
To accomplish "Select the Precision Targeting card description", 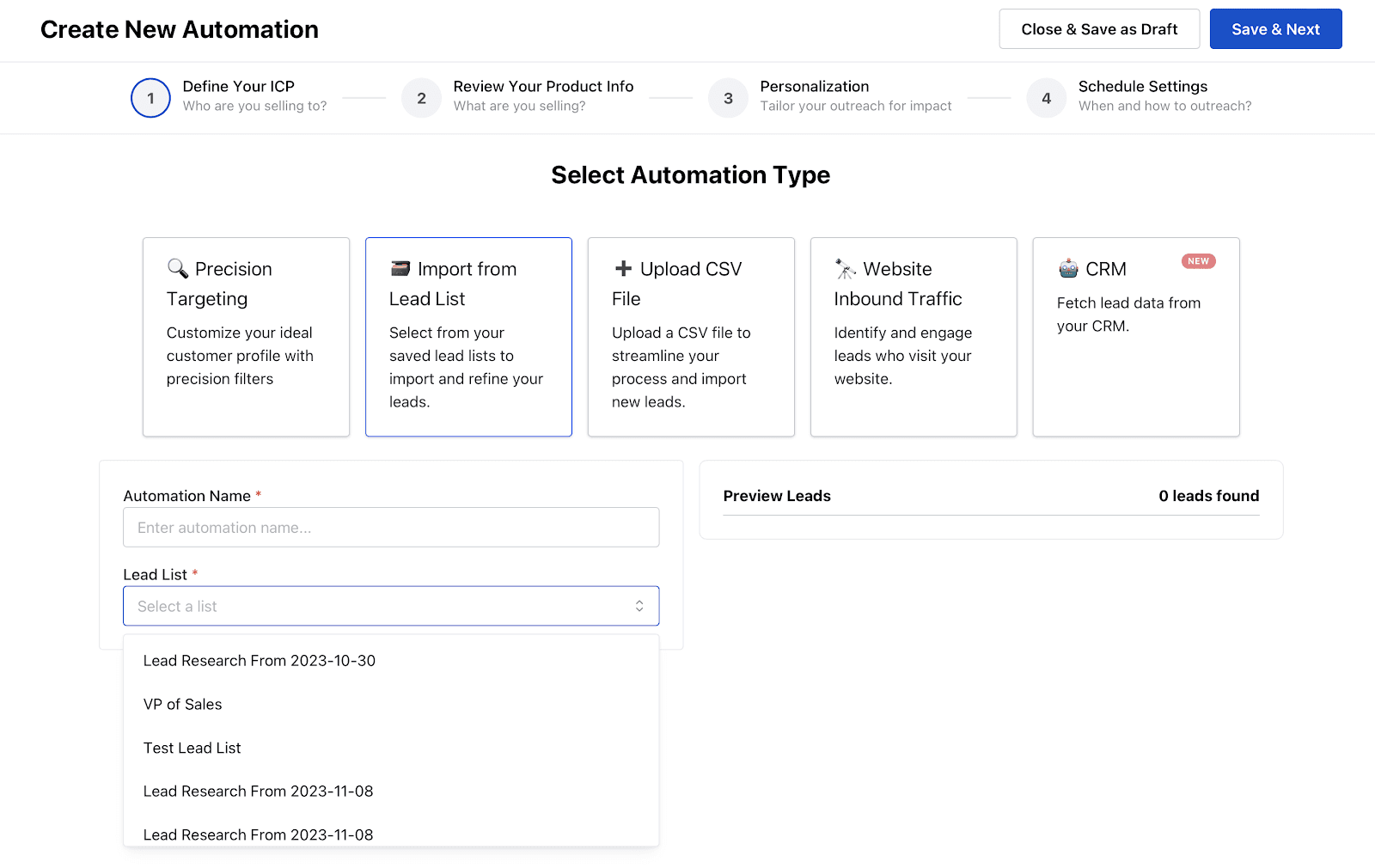I will point(240,356).
